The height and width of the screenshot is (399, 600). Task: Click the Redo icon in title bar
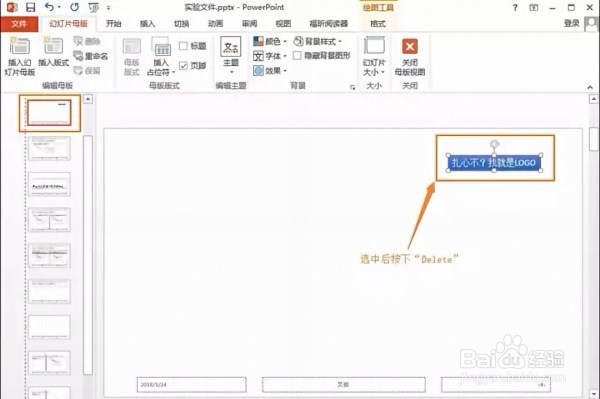pos(75,7)
